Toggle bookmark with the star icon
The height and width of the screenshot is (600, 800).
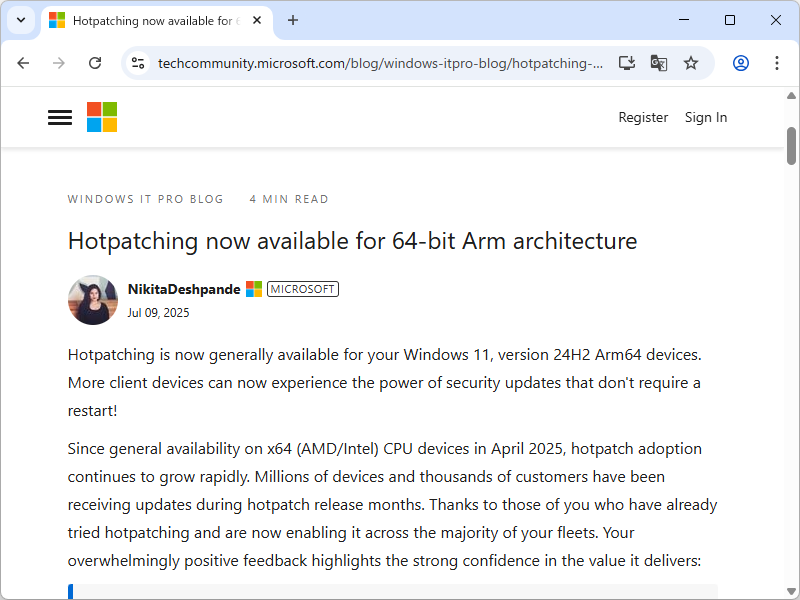tap(691, 62)
